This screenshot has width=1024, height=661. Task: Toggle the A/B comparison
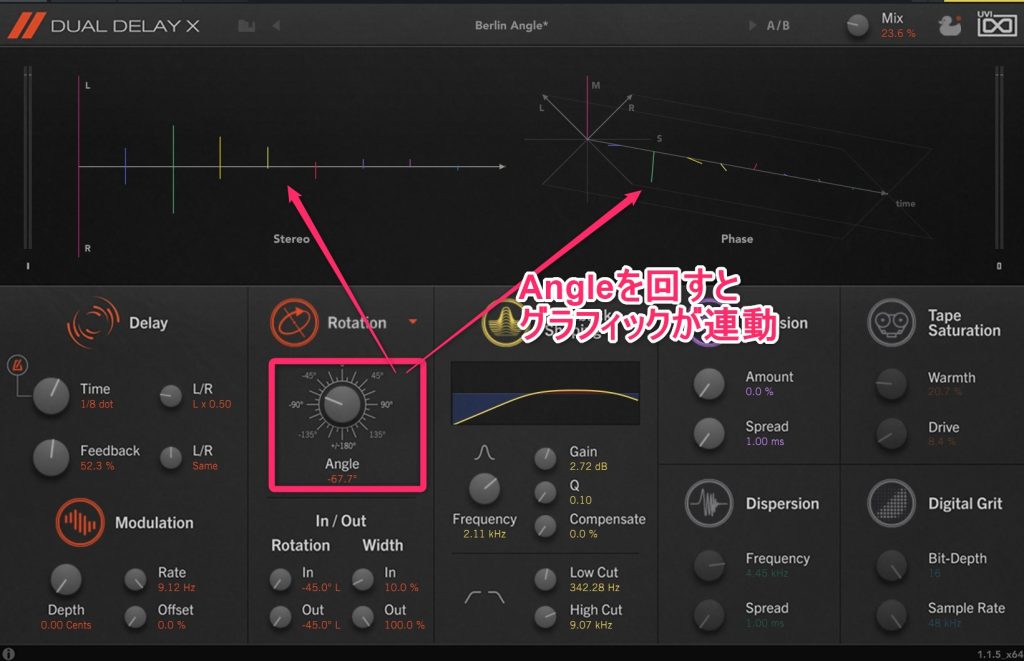click(777, 26)
